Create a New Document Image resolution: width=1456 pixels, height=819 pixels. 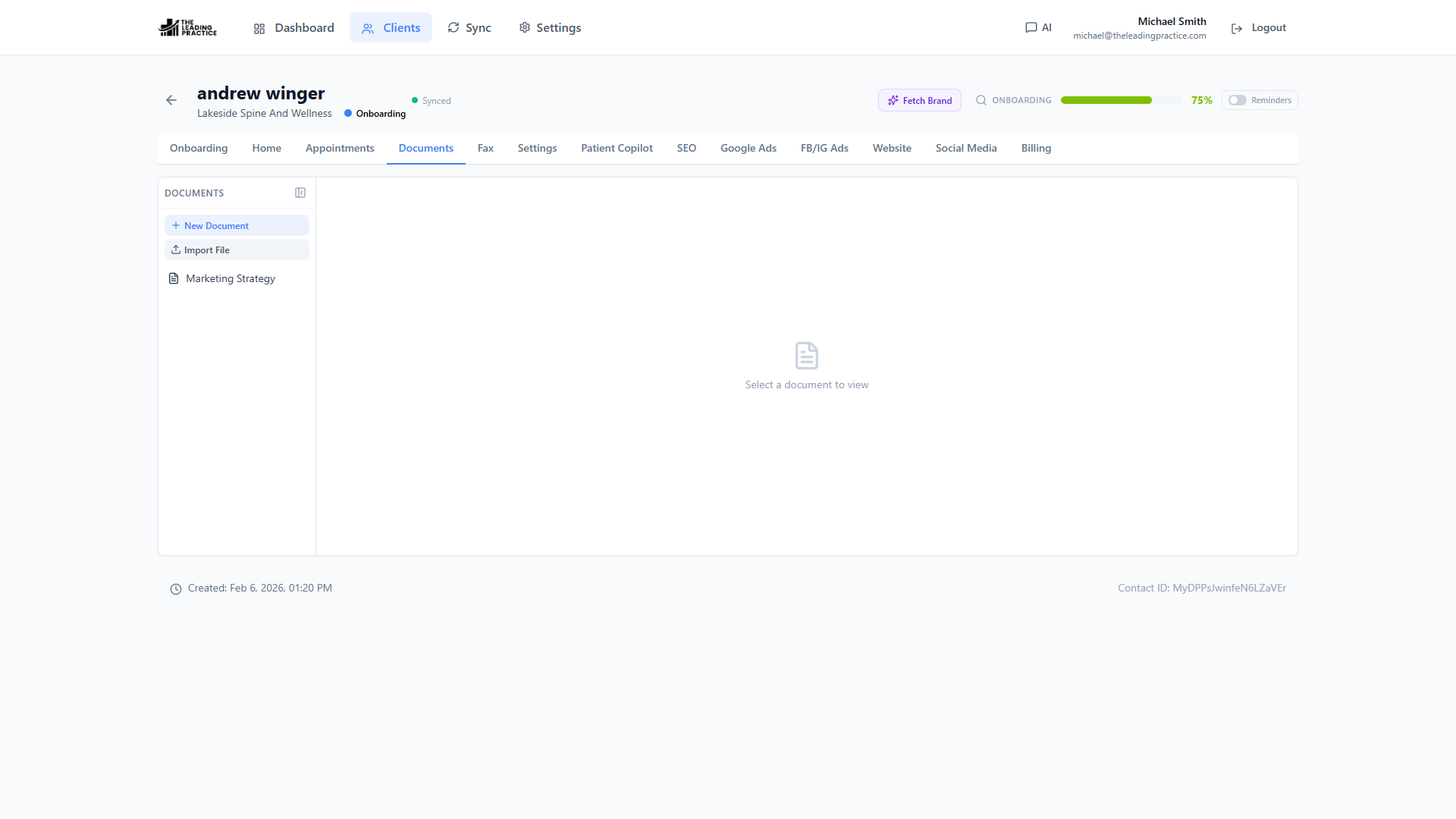point(237,225)
